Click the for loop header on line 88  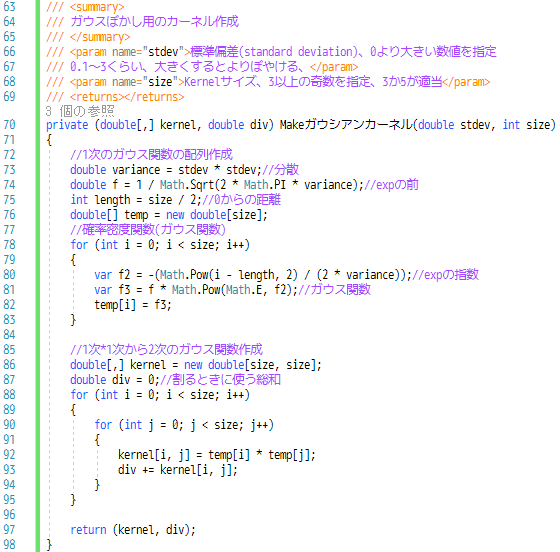(160, 395)
